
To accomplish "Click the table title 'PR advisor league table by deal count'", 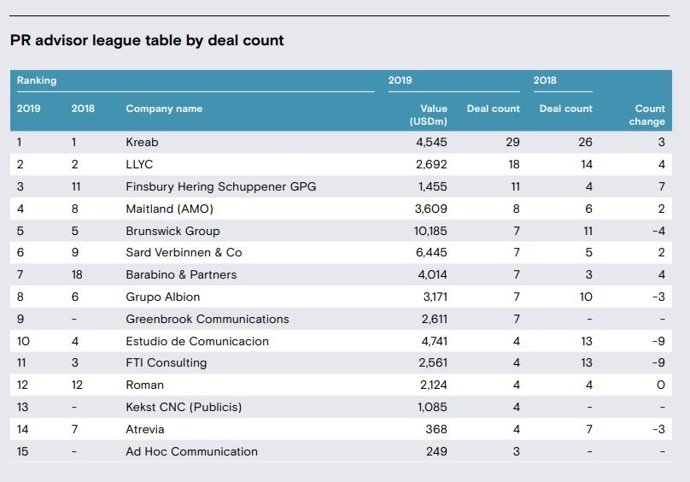I will [147, 41].
